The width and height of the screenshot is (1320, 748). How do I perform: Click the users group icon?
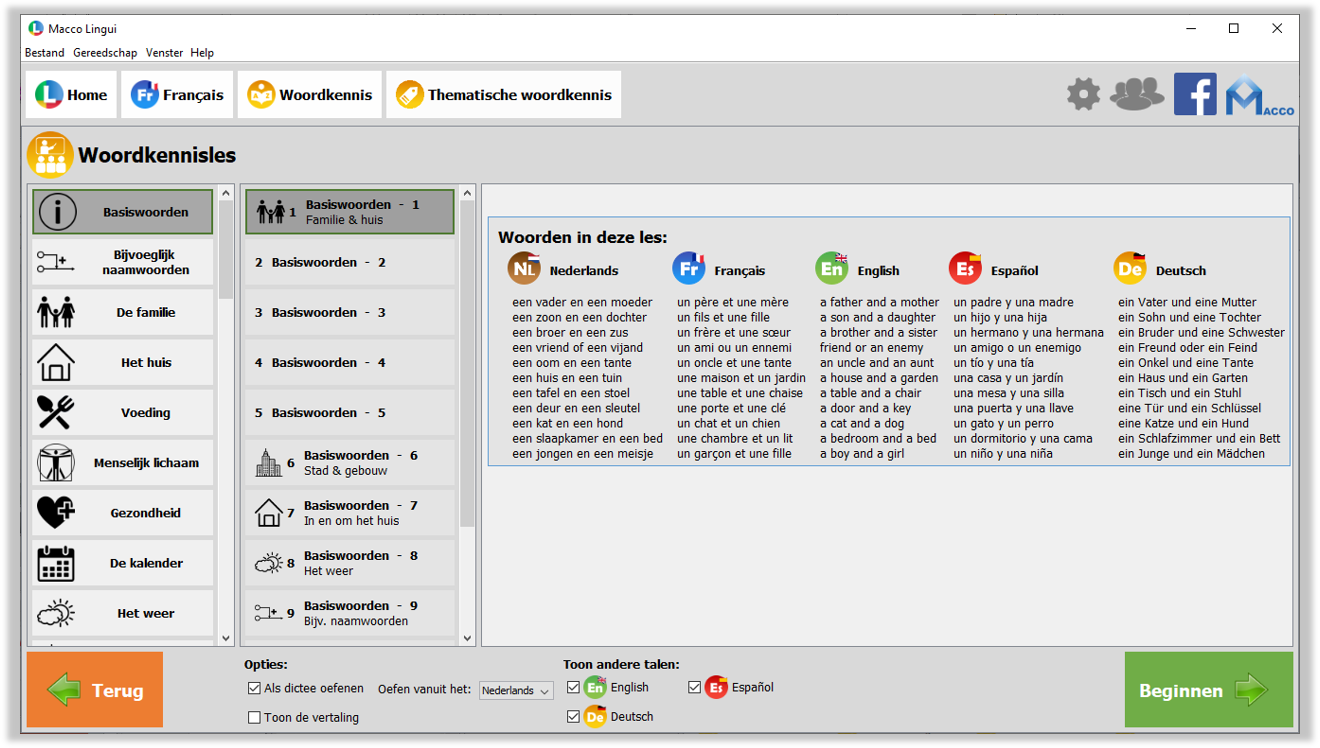(x=1137, y=95)
